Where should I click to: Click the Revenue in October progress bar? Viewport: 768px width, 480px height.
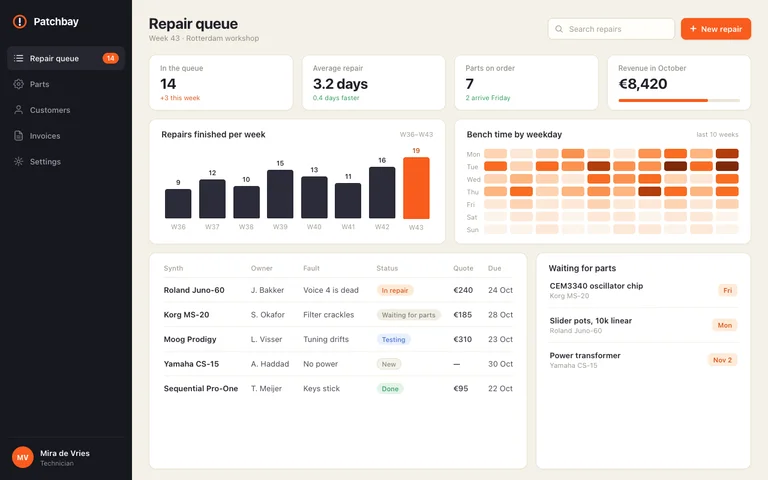[679, 100]
